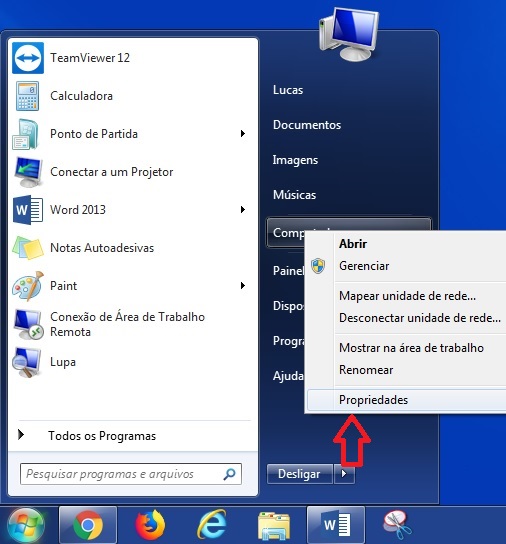Launch the Lupa magnifier icon
The height and width of the screenshot is (544, 506).
[x=27, y=363]
